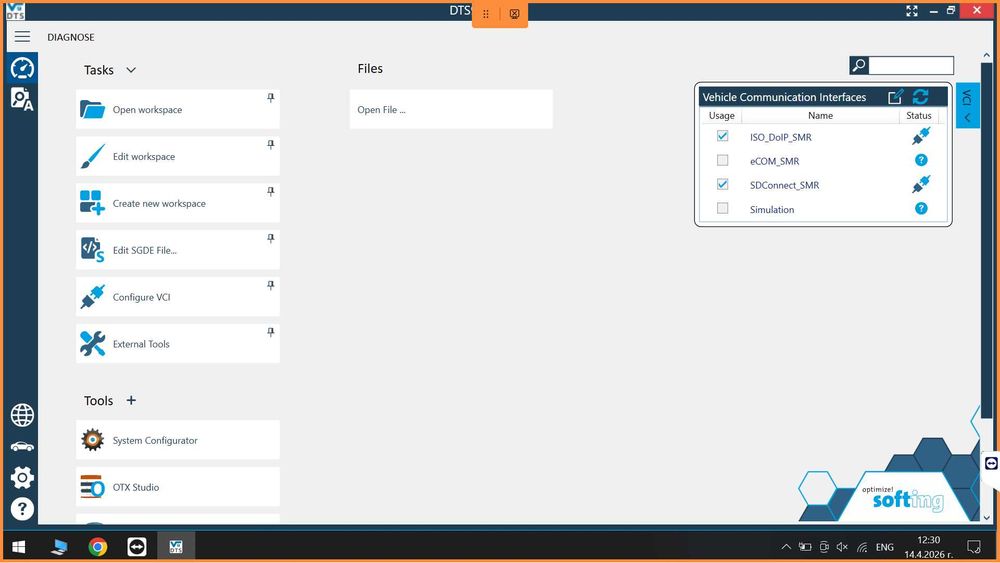Toggle fullscreen mode in title bar
The height and width of the screenshot is (563, 1000).
912,11
